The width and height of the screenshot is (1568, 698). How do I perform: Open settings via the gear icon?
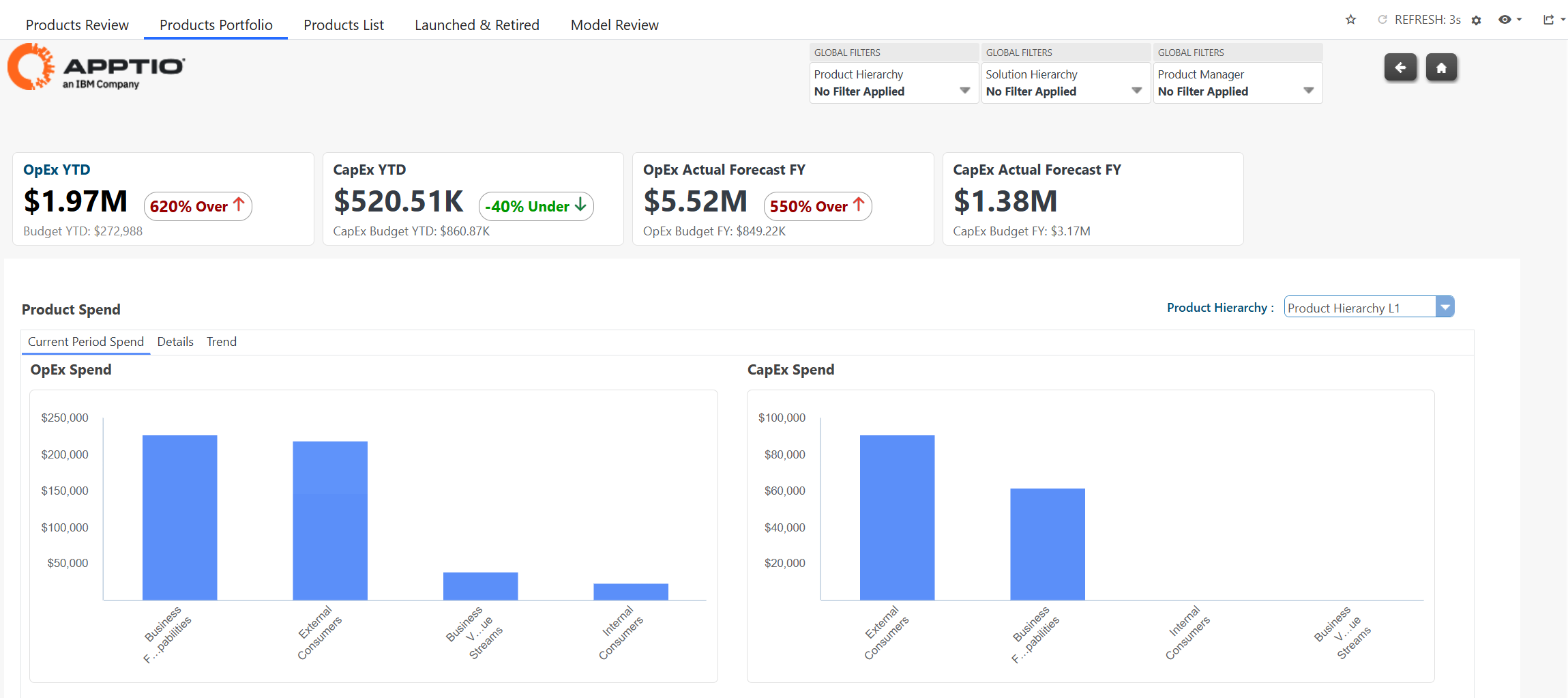tap(1477, 20)
